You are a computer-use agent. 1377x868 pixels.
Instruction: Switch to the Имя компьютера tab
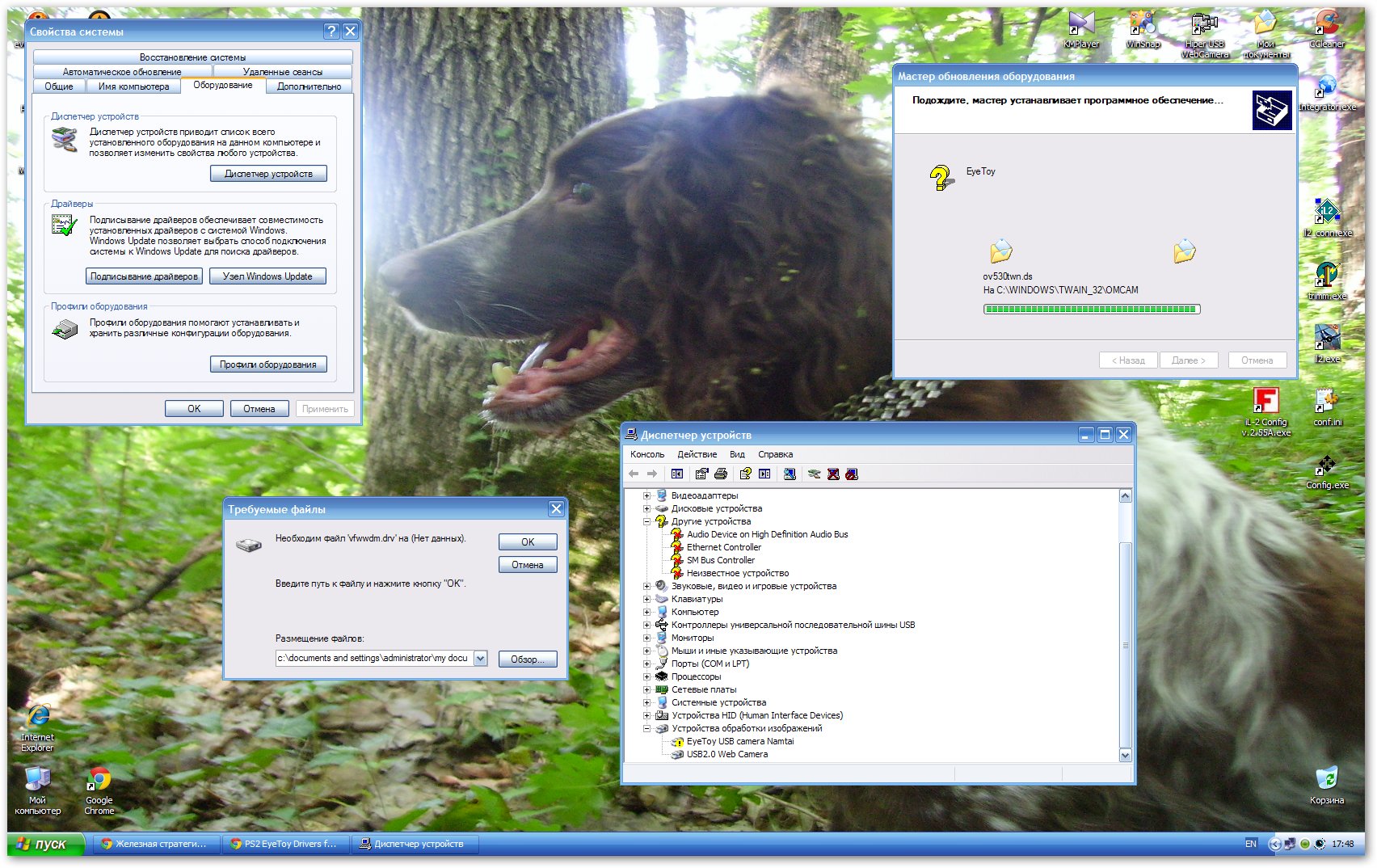click(134, 86)
